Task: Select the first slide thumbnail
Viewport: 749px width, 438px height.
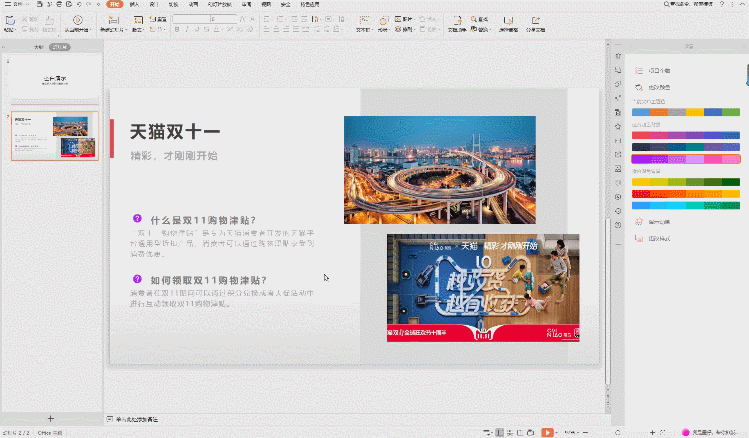Action: (55, 79)
